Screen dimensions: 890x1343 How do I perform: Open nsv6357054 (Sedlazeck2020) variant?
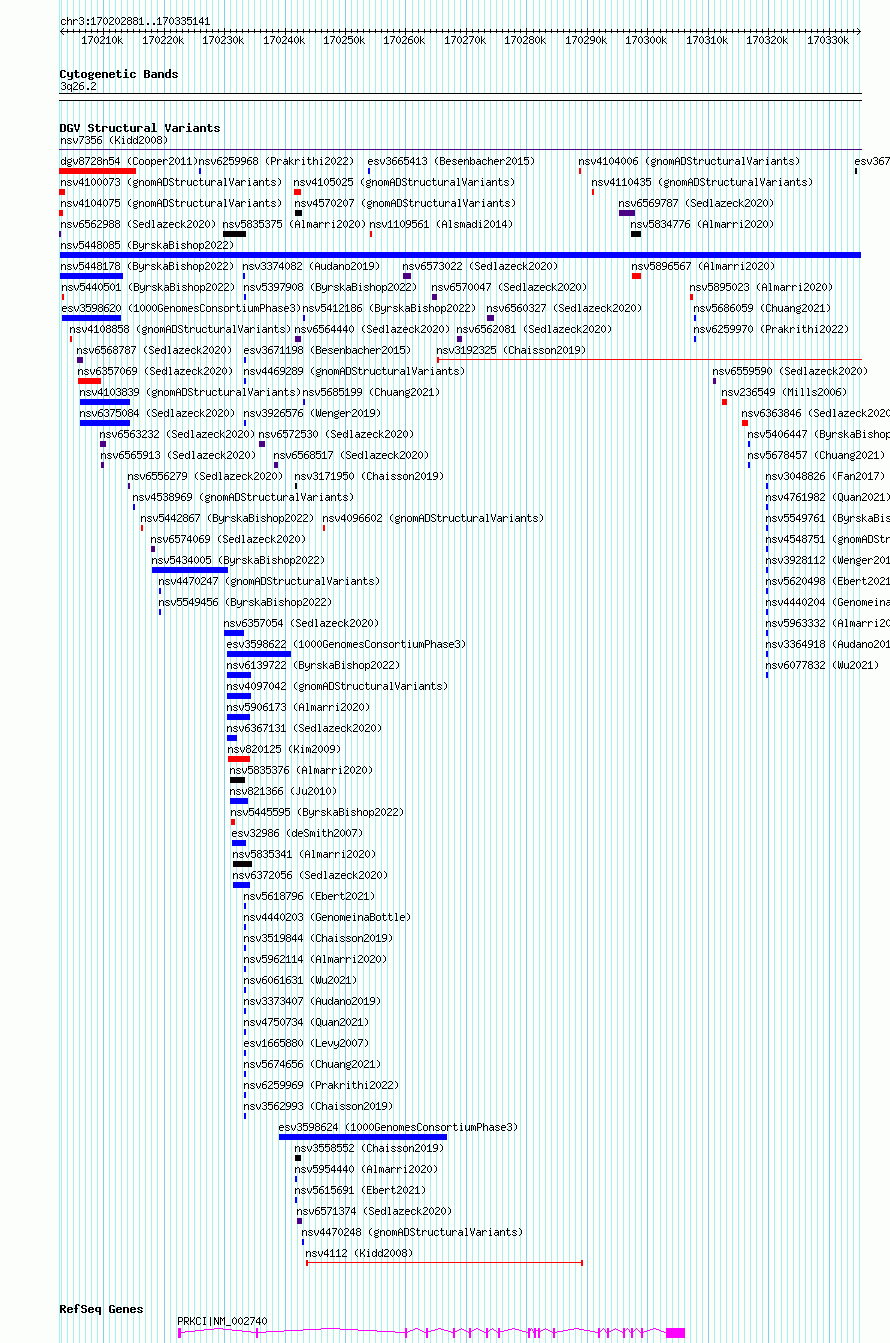pos(301,623)
